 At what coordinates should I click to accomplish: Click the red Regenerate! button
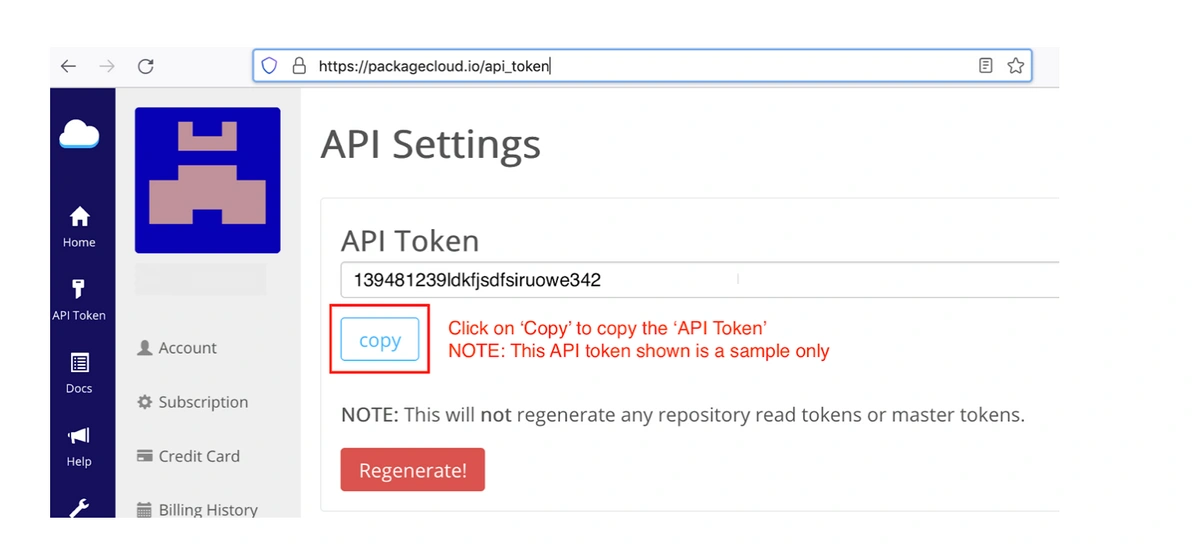412,470
